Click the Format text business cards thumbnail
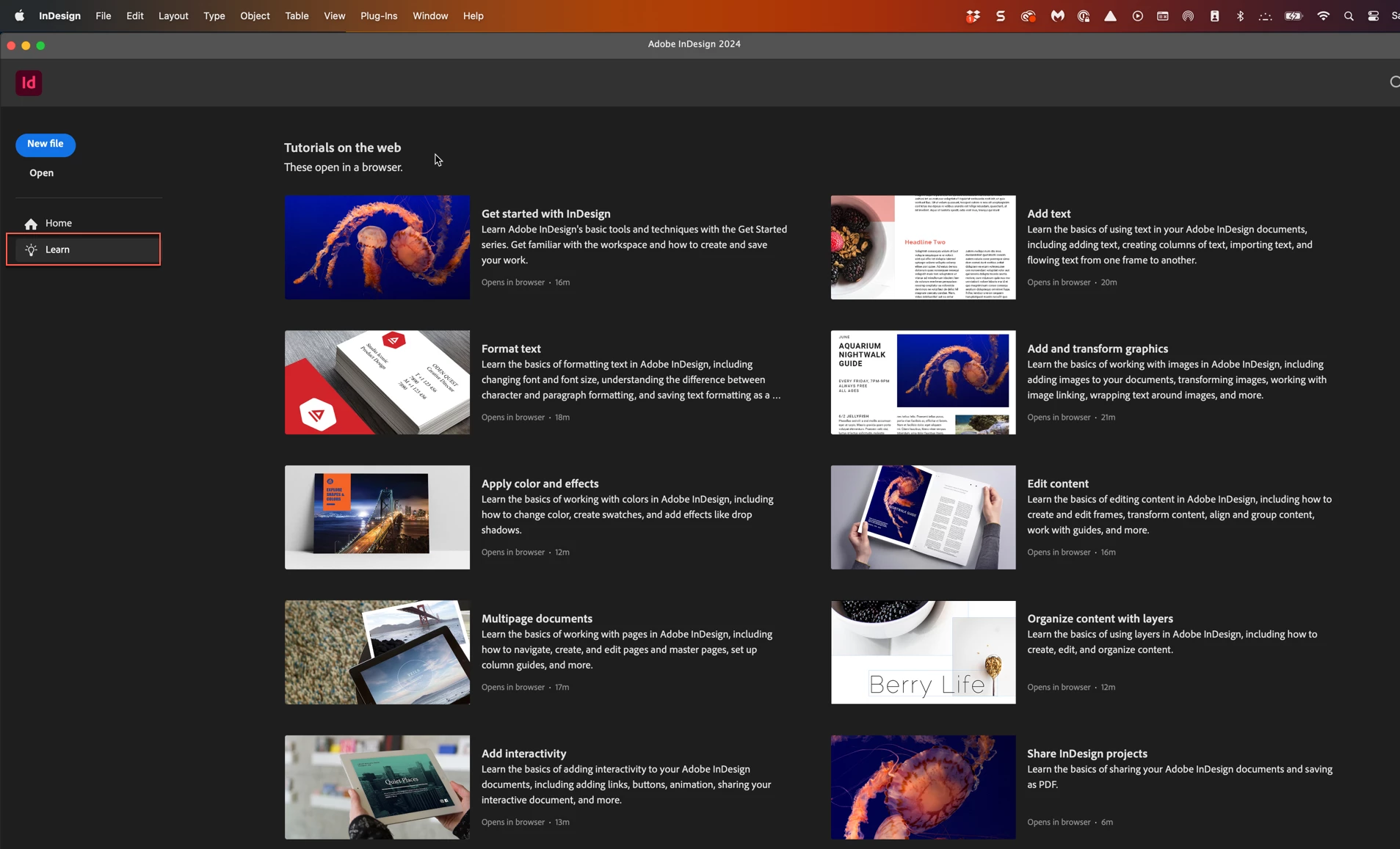1400x849 pixels. tap(377, 382)
